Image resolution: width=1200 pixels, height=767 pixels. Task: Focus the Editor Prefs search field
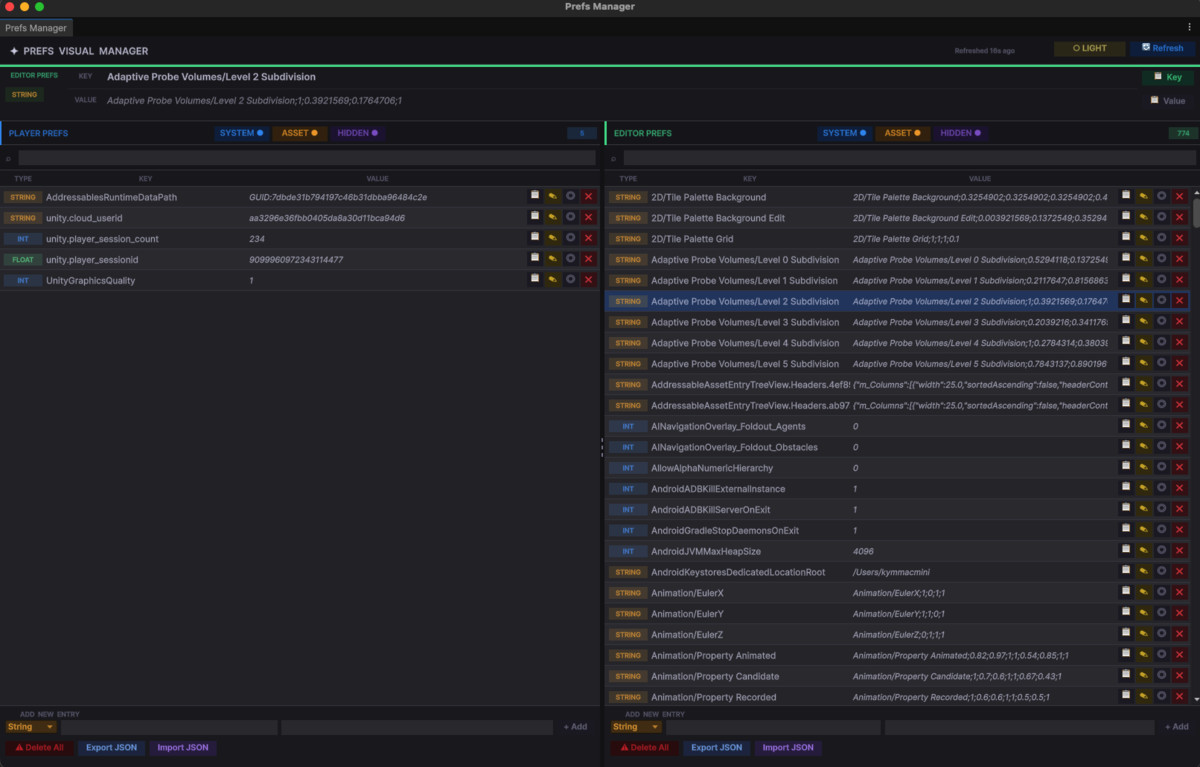click(910, 158)
